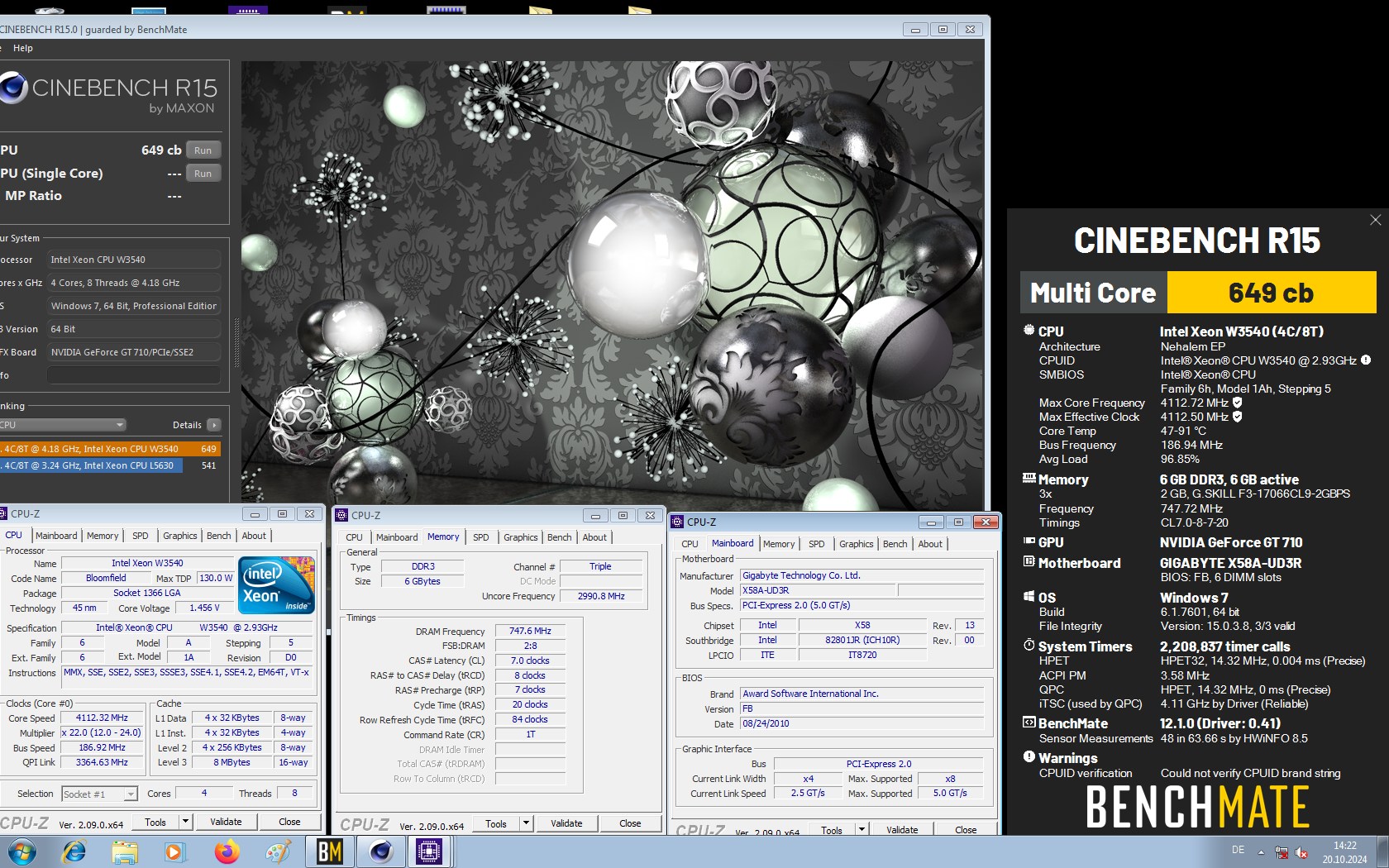
Task: Switch to Bench tab in CPU-Z CPU window
Action: click(219, 536)
